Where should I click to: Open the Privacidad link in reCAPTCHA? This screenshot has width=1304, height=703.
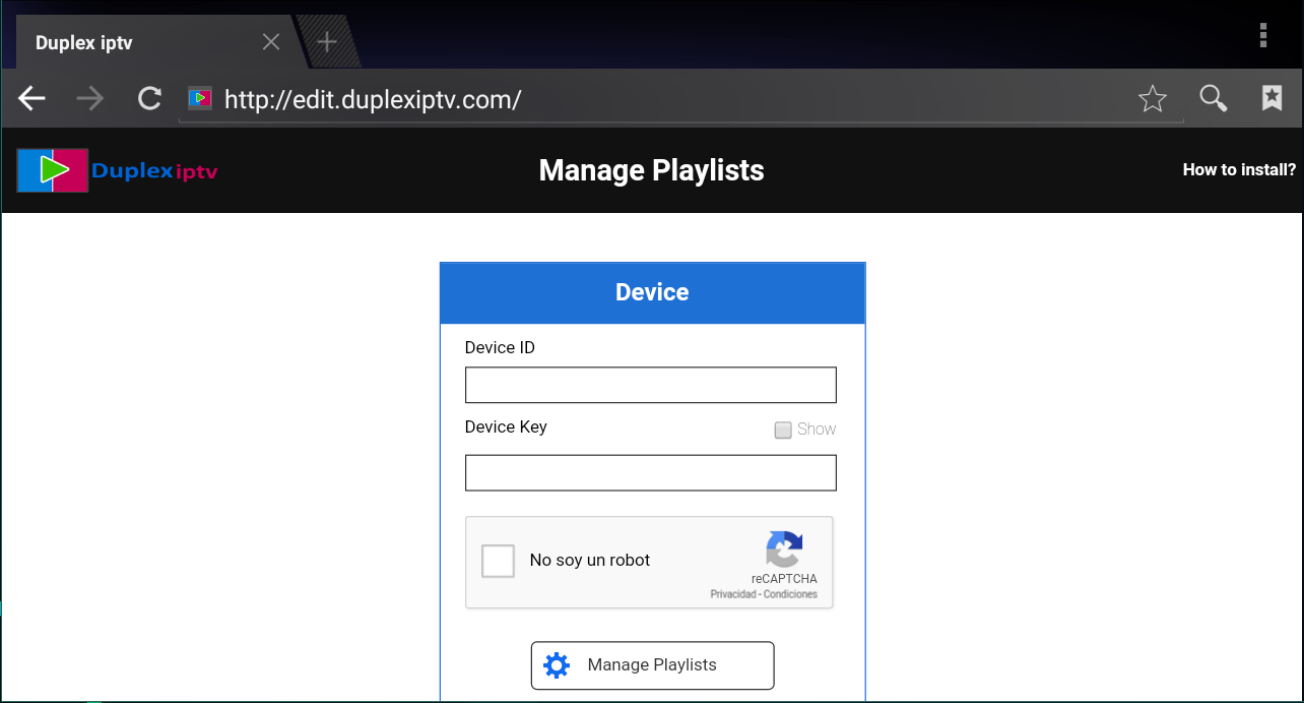pos(734,594)
